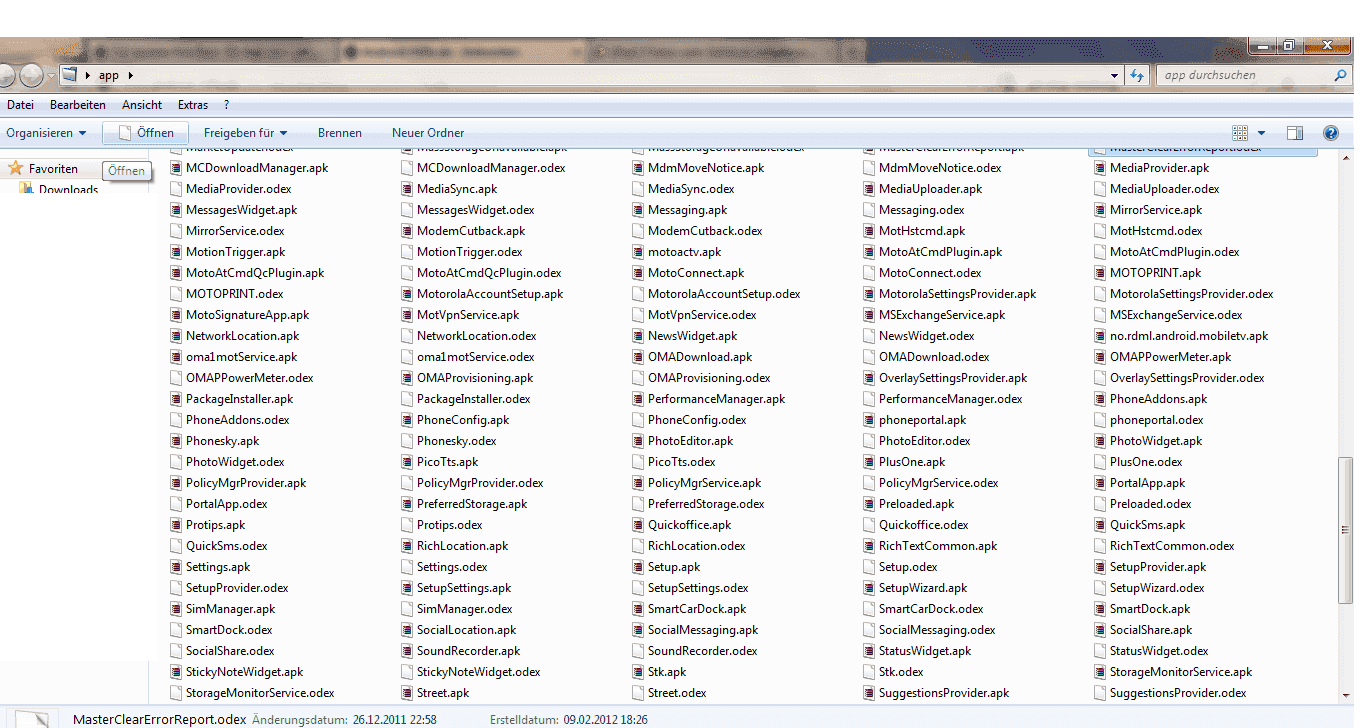Viewport: 1366px width, 728px height.
Task: Click the search magnifier icon
Action: (1341, 75)
